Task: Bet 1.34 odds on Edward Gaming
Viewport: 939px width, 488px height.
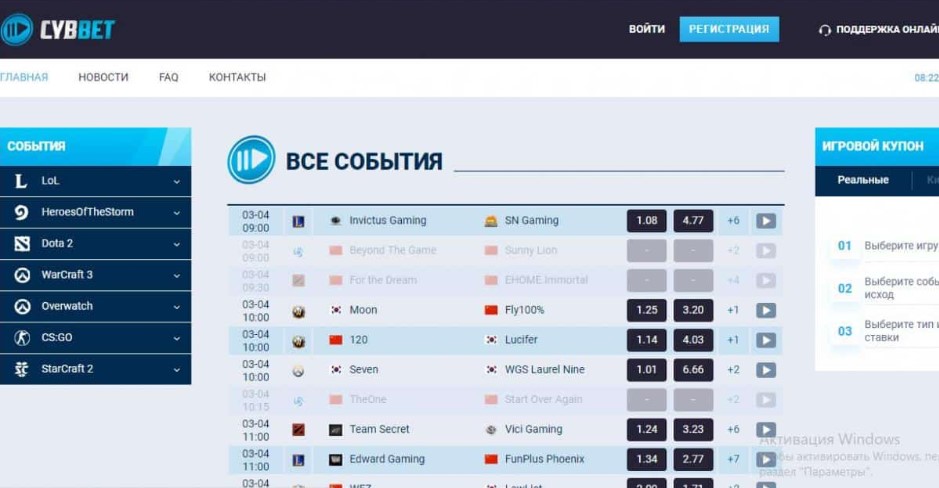Action: click(x=647, y=459)
